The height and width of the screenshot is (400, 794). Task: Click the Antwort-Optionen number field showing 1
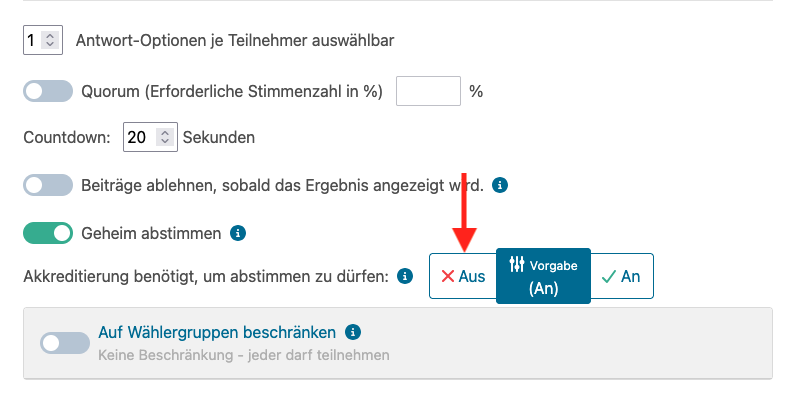(43, 40)
